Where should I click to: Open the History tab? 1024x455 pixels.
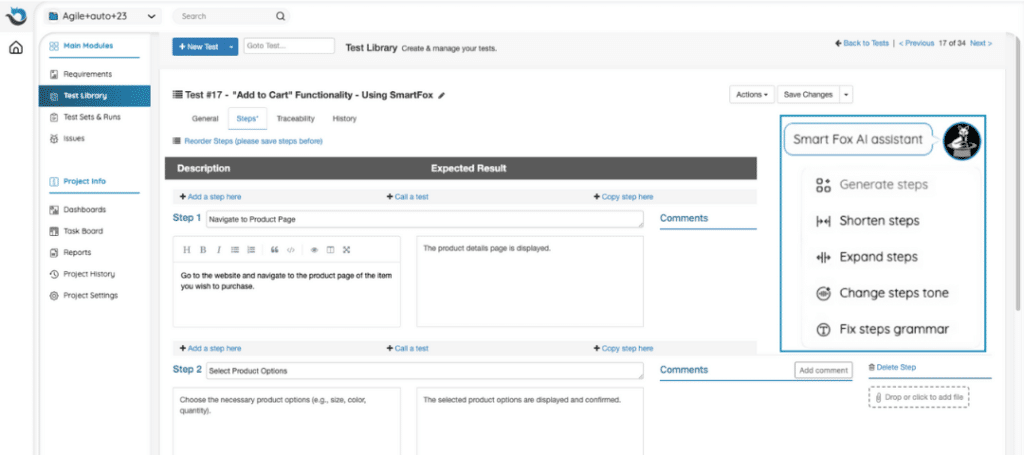click(344, 119)
